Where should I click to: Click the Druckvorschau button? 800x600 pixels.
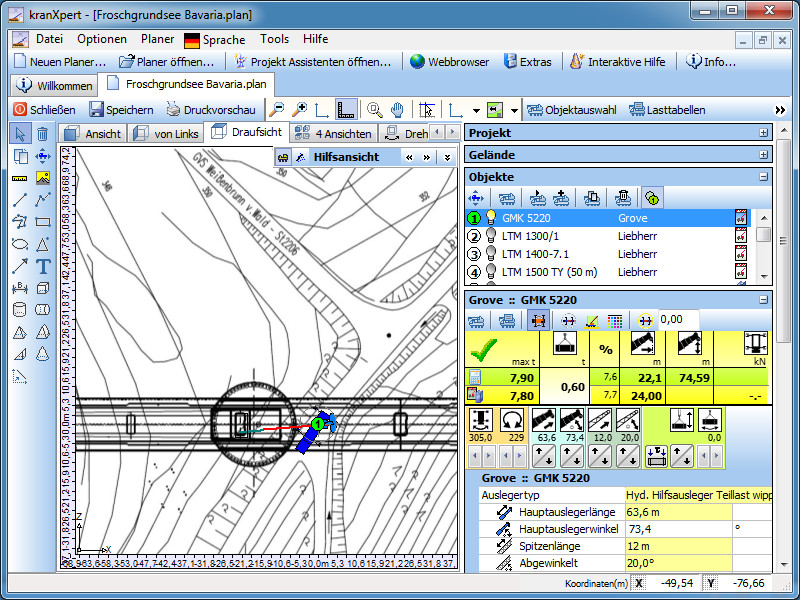(210, 110)
